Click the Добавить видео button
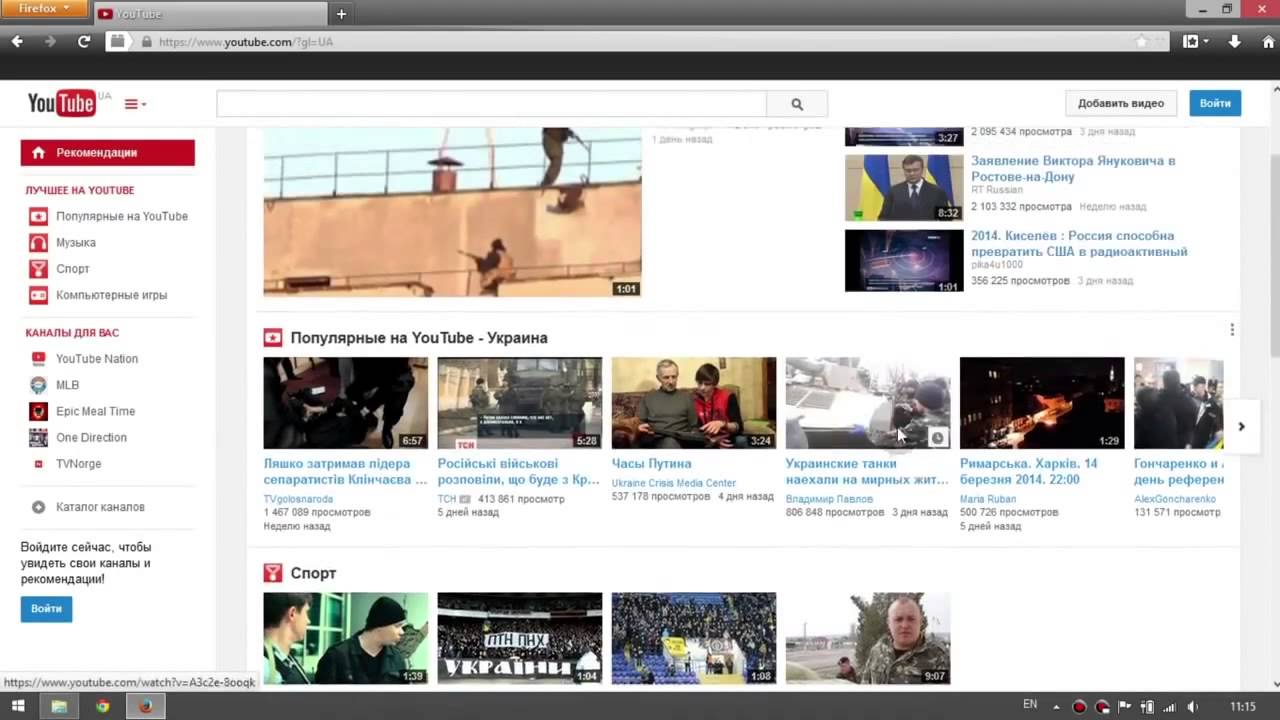1280x720 pixels. pos(1120,103)
